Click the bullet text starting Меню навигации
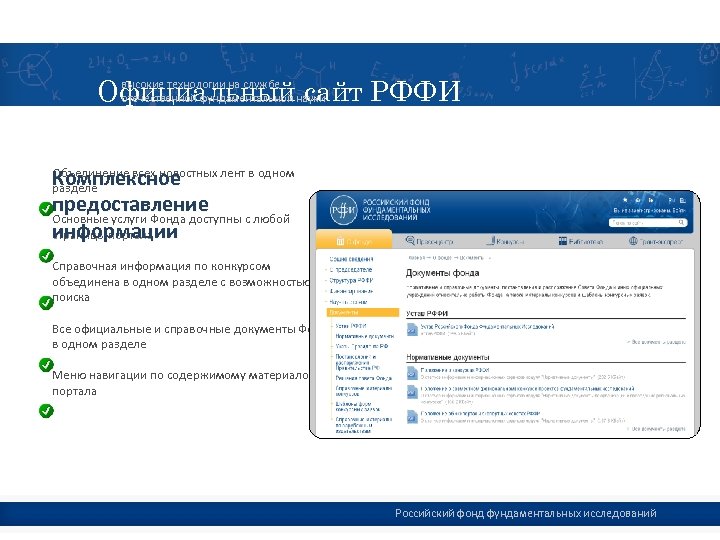 coord(180,383)
